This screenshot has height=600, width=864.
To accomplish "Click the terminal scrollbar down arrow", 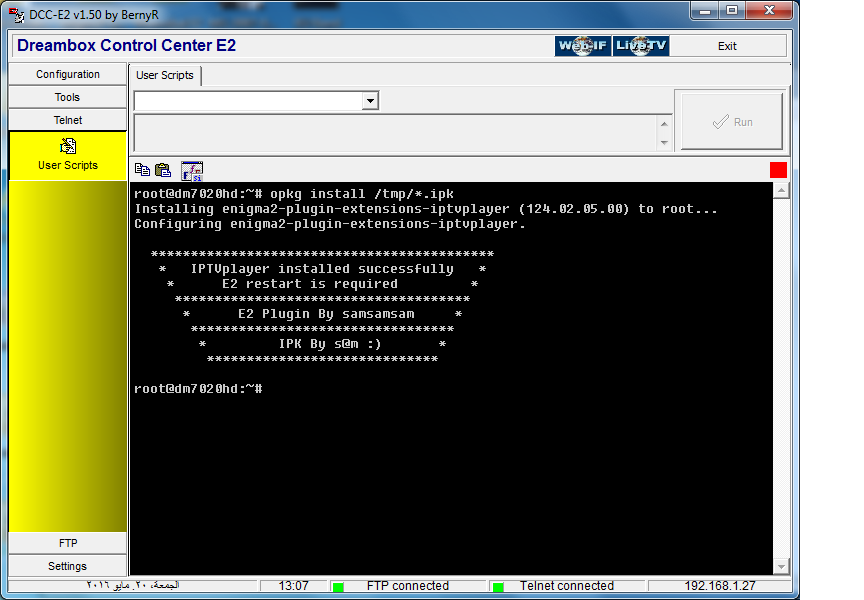I will (781, 566).
